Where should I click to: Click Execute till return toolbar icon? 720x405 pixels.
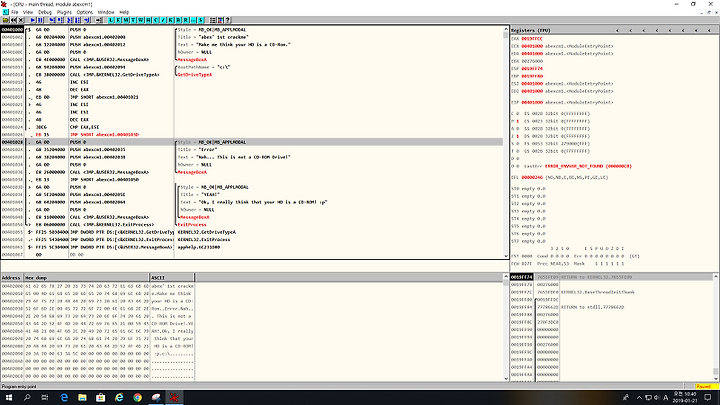(87, 20)
